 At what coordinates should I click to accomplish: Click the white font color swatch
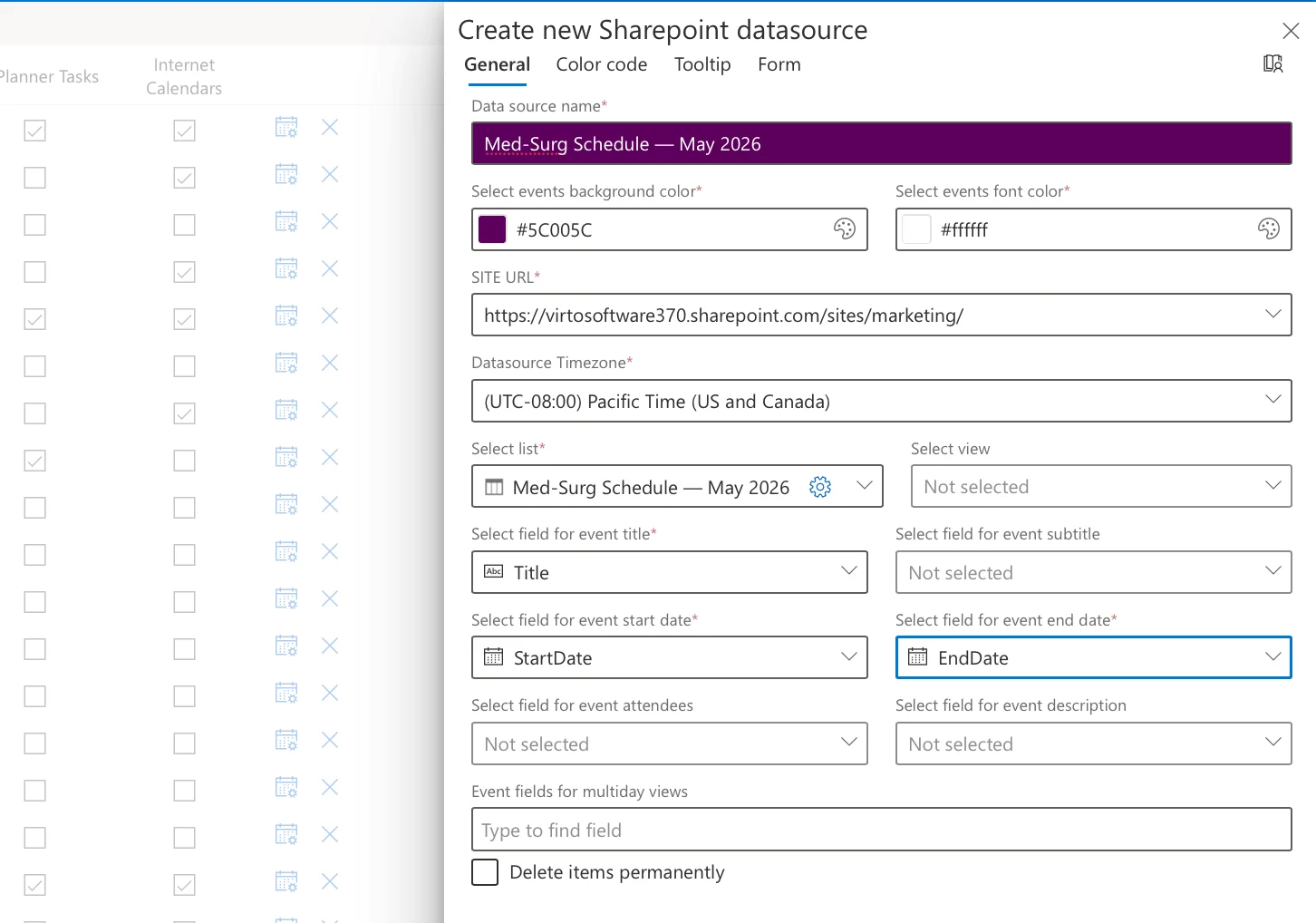[916, 229]
